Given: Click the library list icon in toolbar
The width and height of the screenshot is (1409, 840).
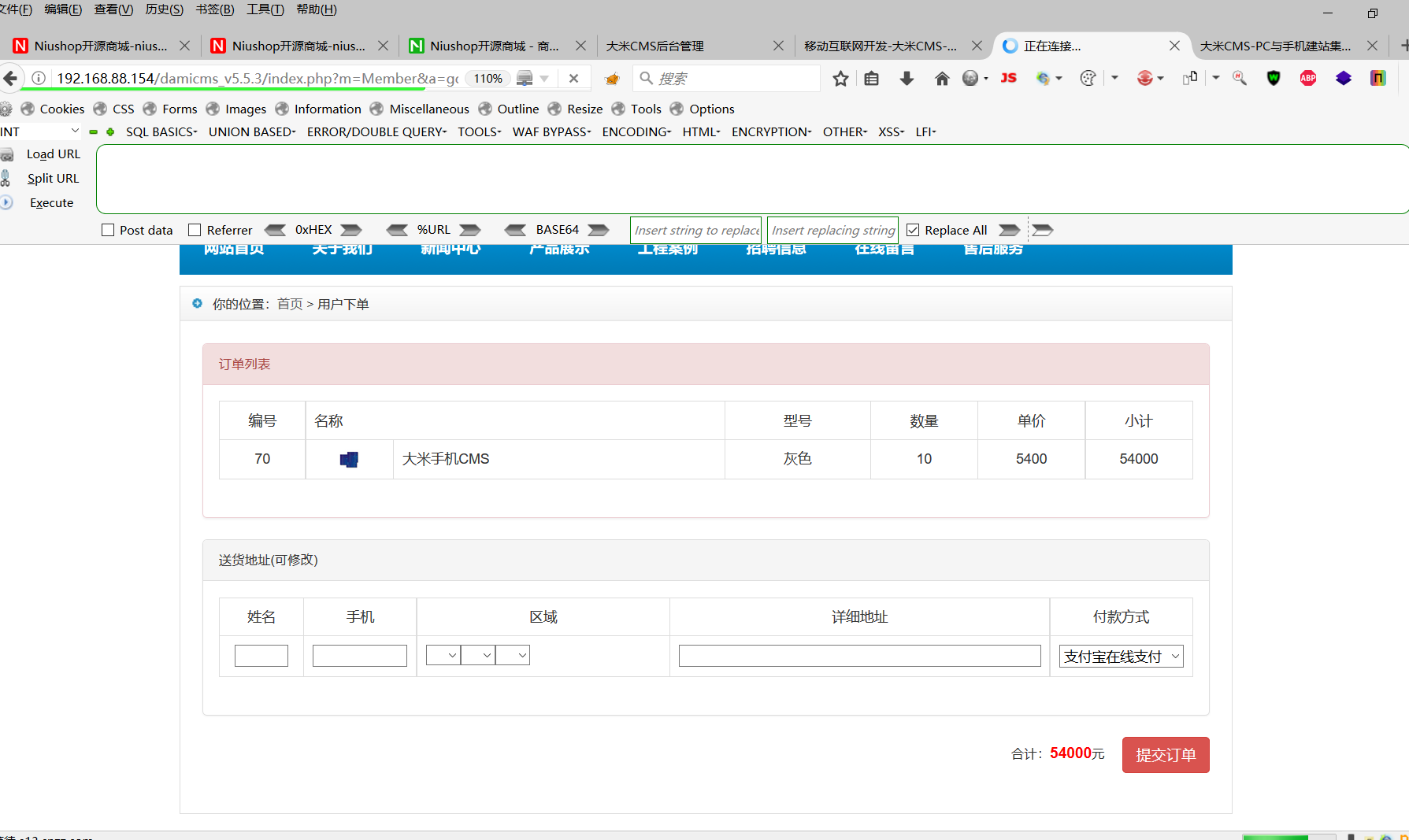Looking at the screenshot, I should [871, 79].
